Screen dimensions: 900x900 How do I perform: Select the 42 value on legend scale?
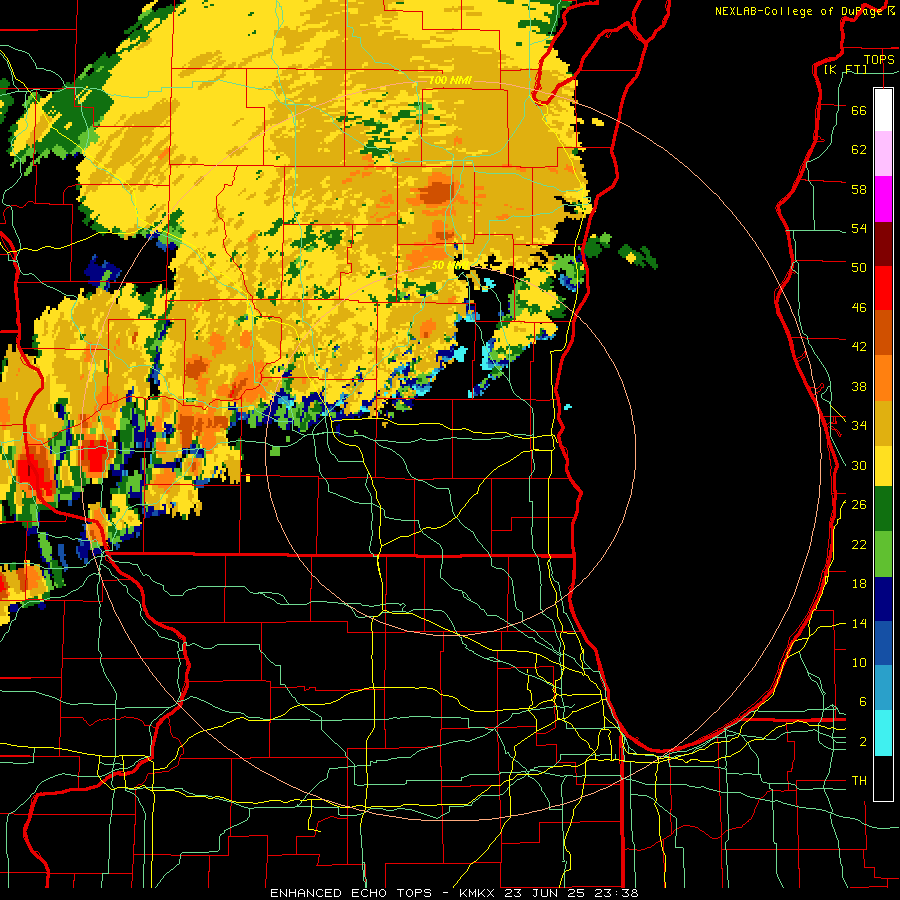coord(859,347)
